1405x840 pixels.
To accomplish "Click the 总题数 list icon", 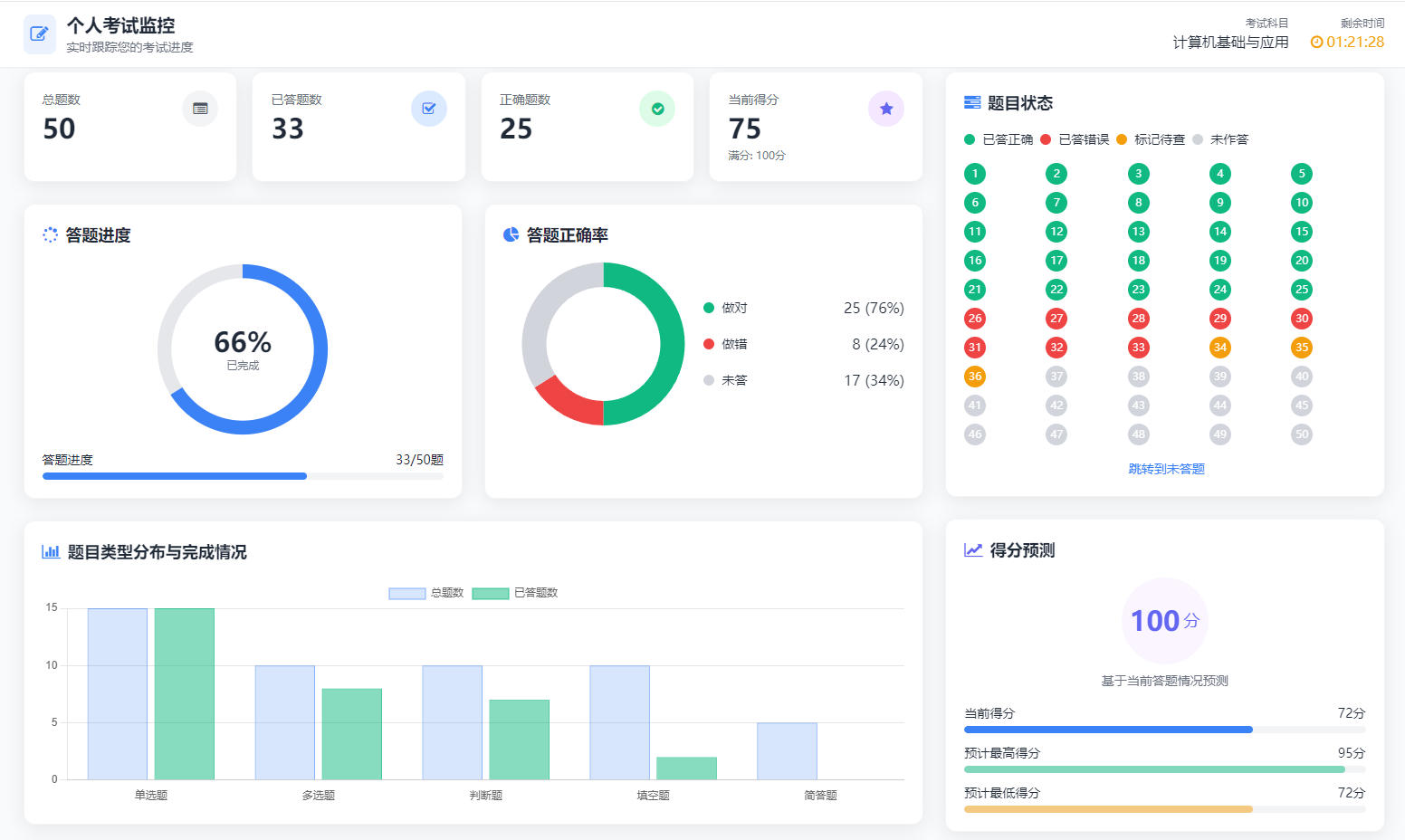I will coord(200,109).
